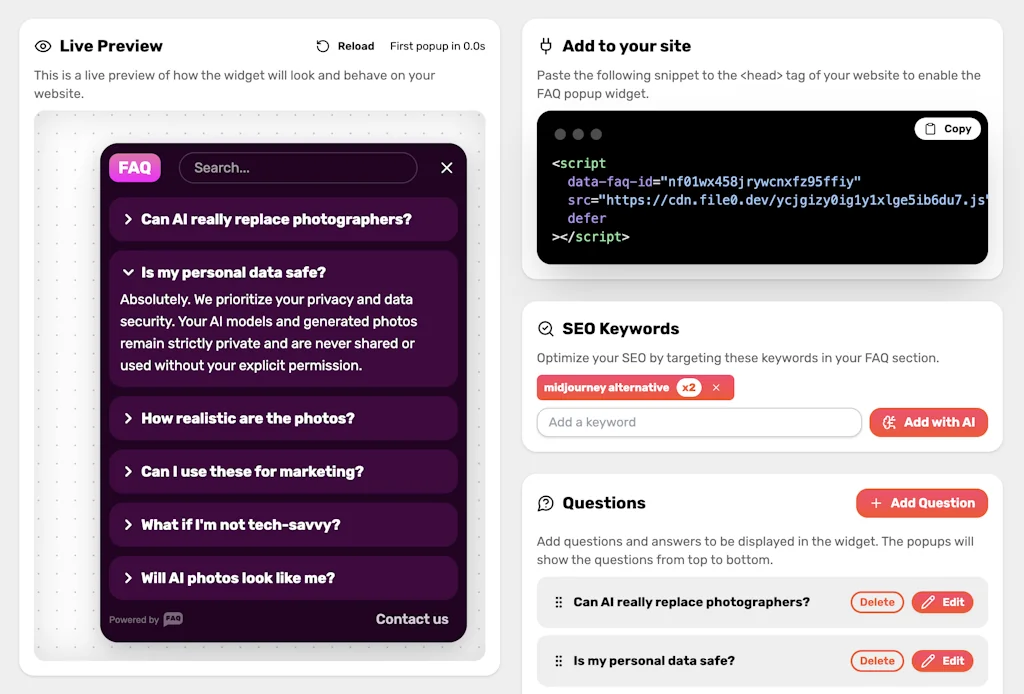The width and height of the screenshot is (1024, 694).
Task: Click the Contact us link in widget
Action: (x=412, y=619)
